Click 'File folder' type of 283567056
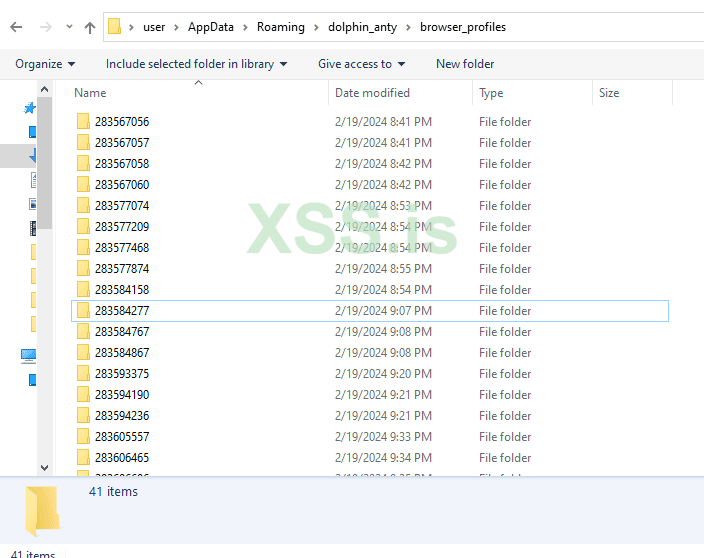The image size is (704, 558). (505, 122)
